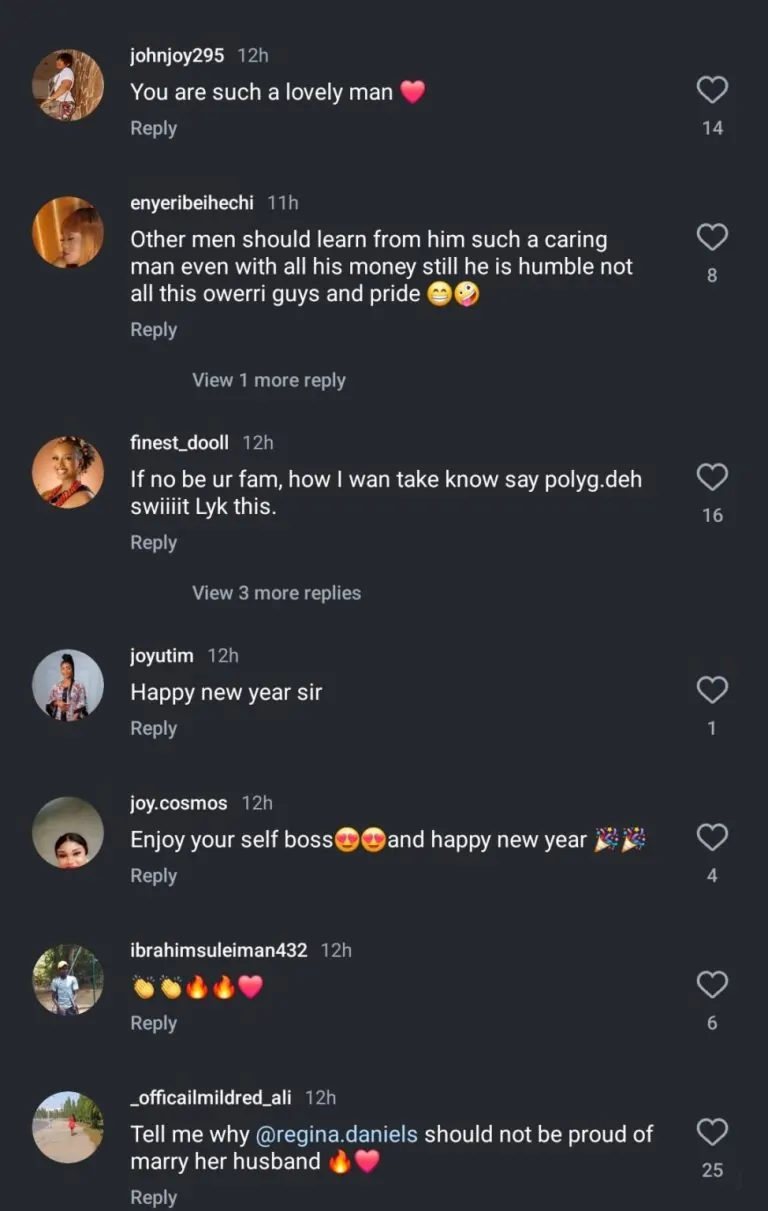
Task: Open johnjoy295's profile picture
Action: 68,85
